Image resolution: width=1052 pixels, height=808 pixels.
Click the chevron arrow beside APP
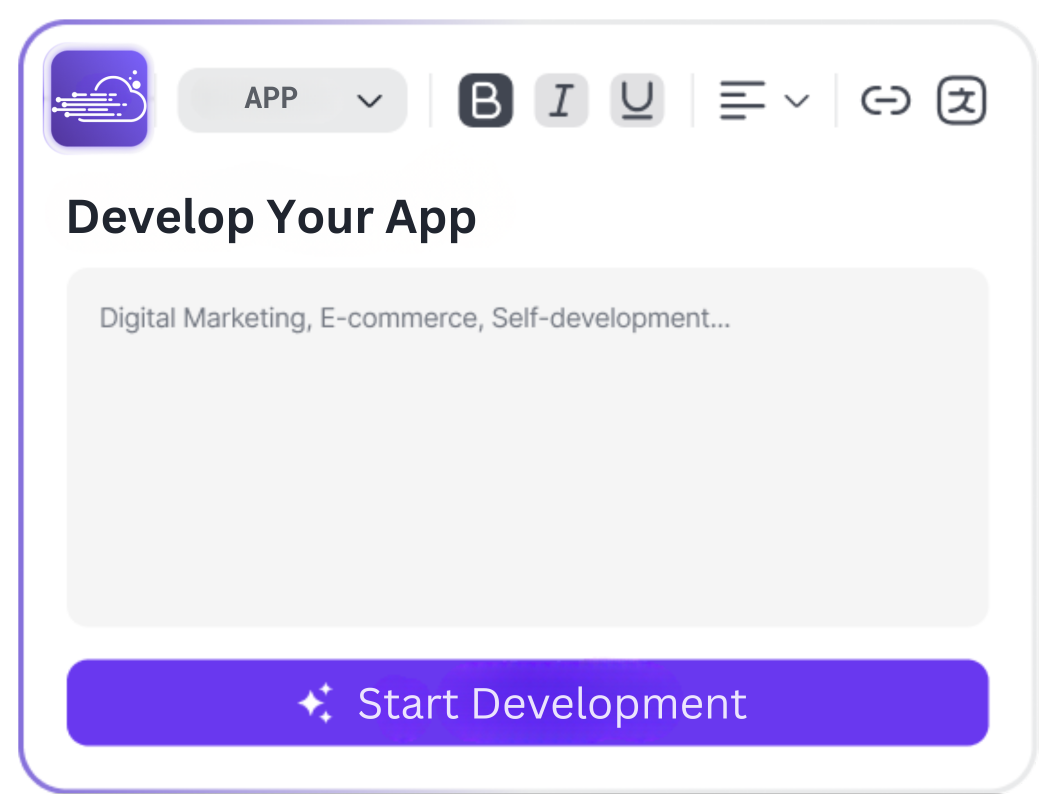point(370,100)
